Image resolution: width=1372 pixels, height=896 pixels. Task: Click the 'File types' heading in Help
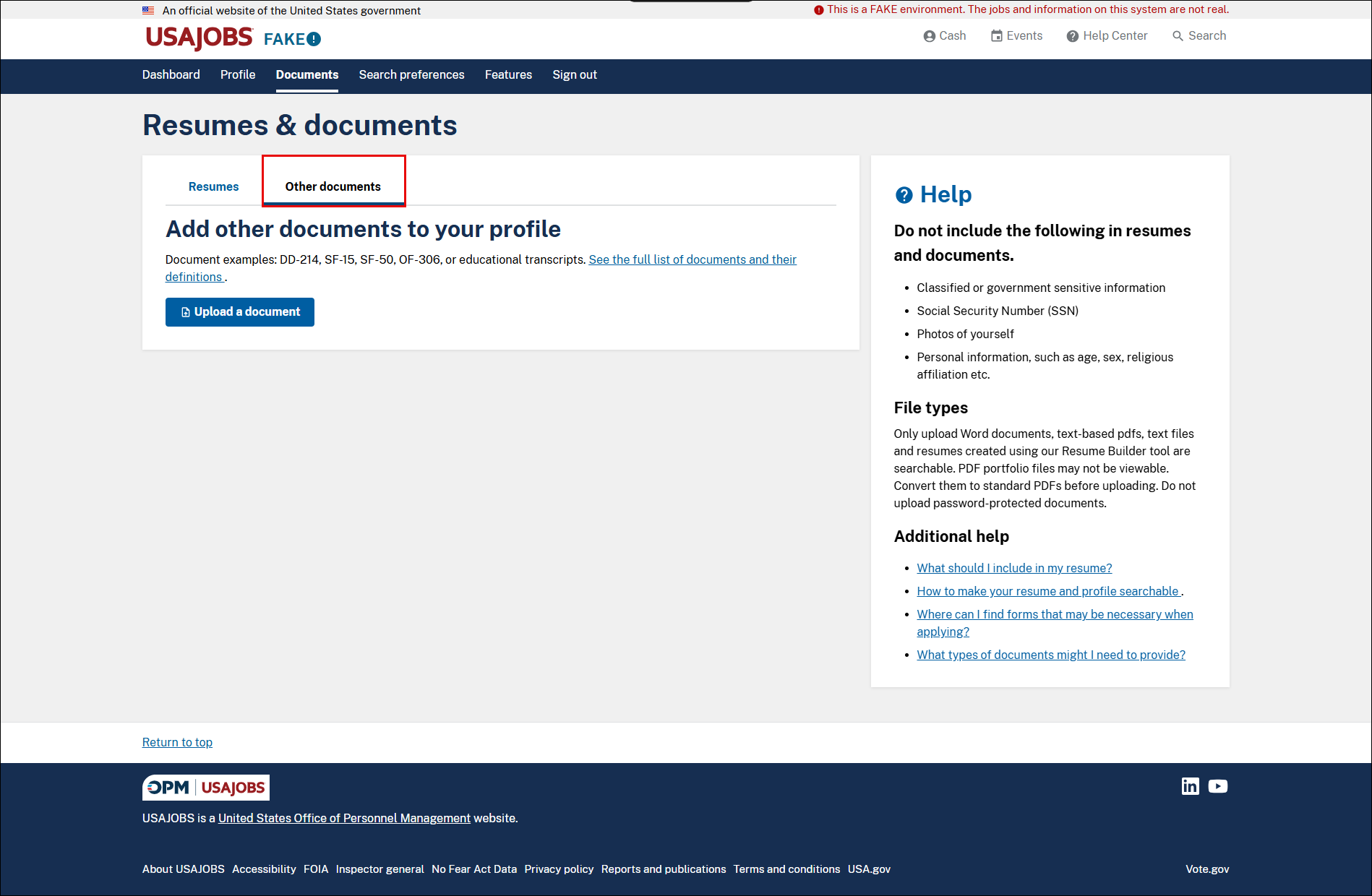coord(931,408)
